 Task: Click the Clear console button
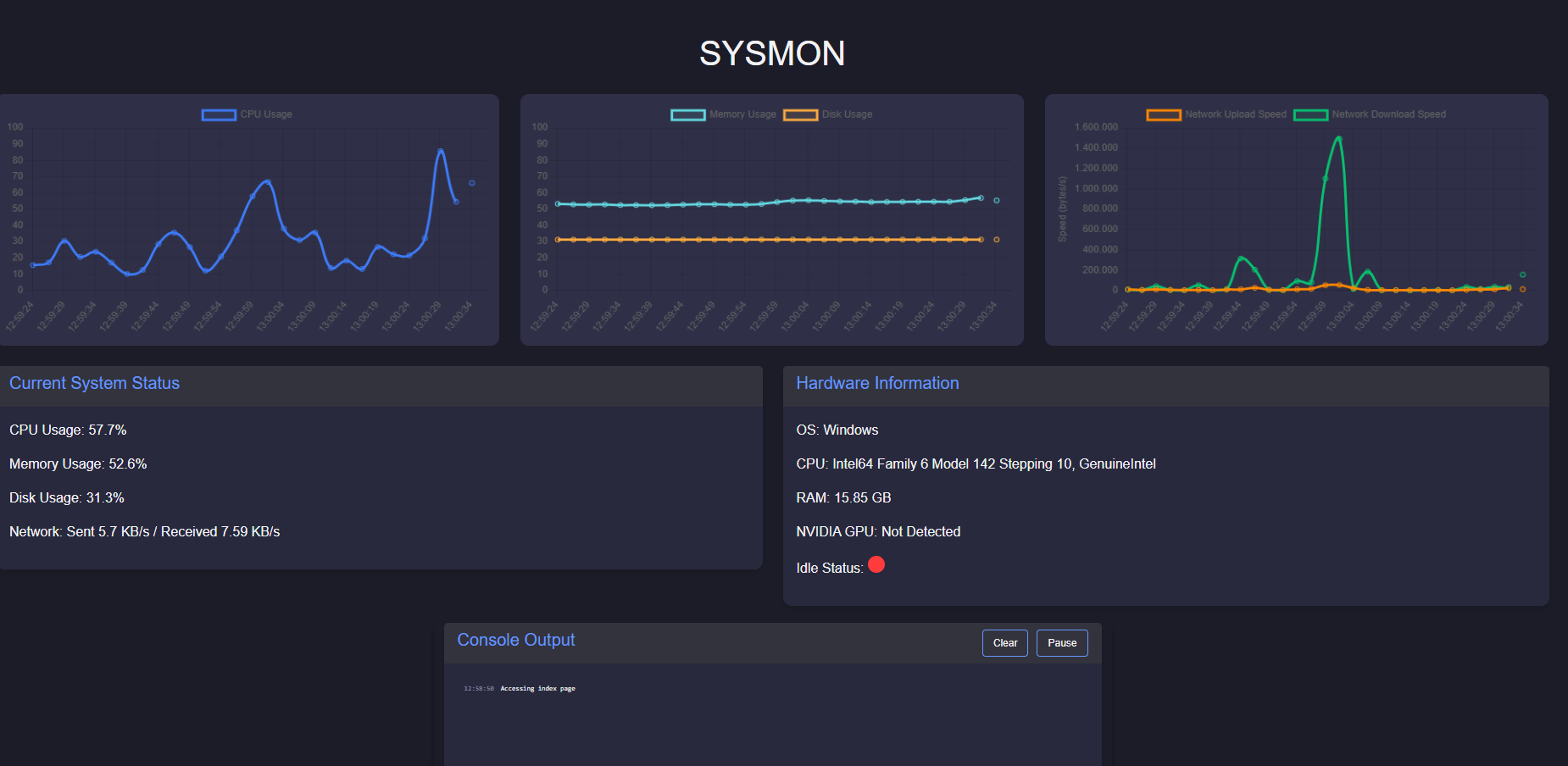[1005, 643]
